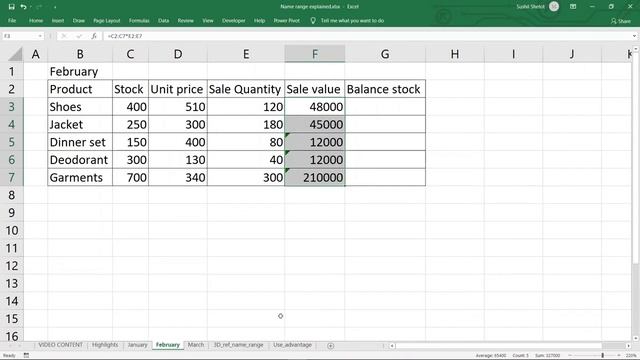This screenshot has width=640, height=360.
Task: Open the 3D_ref_name_range sheet tab
Action: [239, 345]
